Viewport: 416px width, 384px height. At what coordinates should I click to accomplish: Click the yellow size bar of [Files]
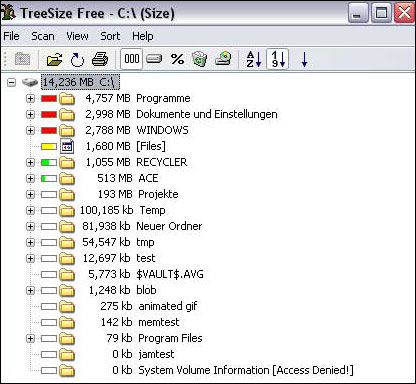tap(49, 147)
